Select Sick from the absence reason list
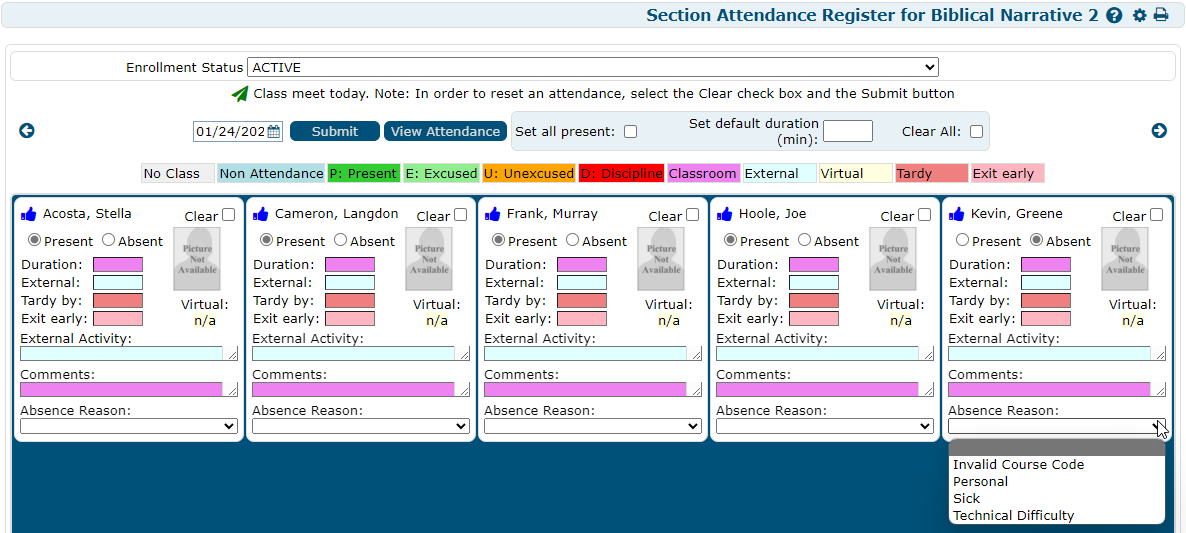Viewport: 1186px width, 533px height. tap(967, 499)
